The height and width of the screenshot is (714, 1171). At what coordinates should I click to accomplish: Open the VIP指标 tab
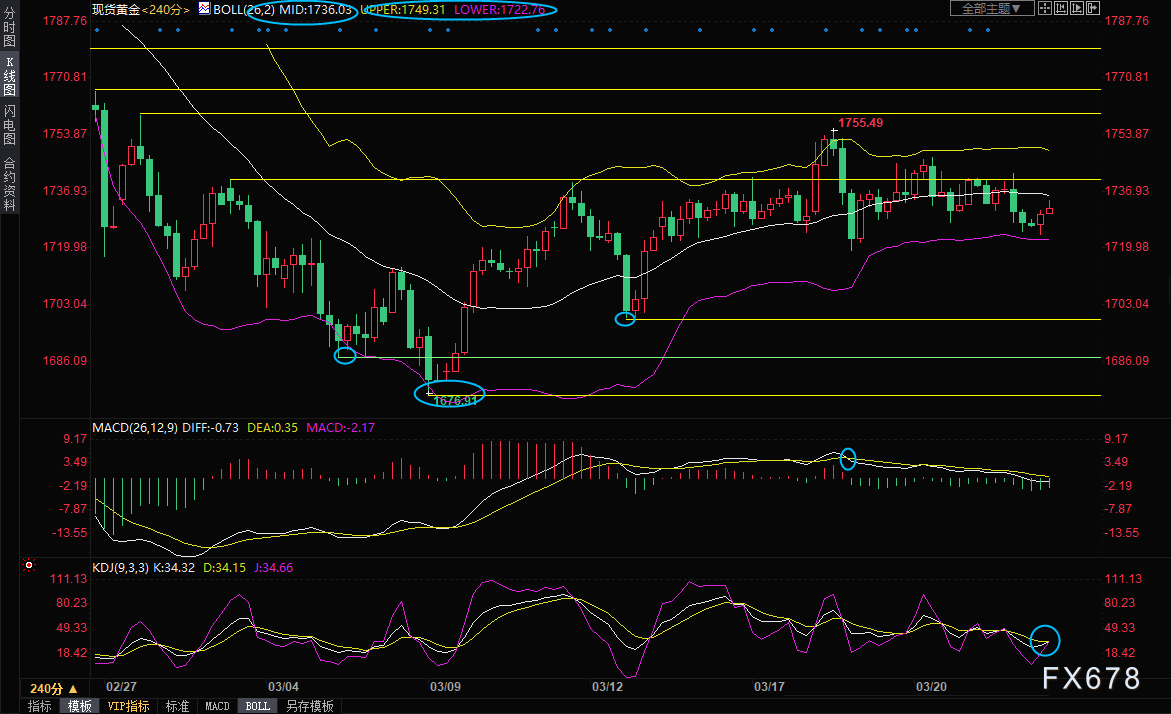(x=128, y=706)
